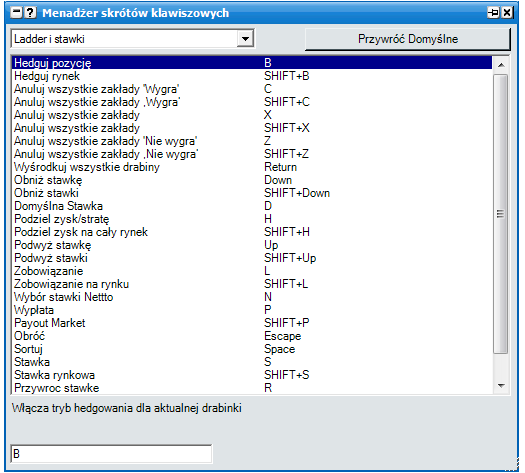525x473 pixels.
Task: Select 'Wyśrodkuj wszystkie drabiny' entry
Action: coord(252,167)
